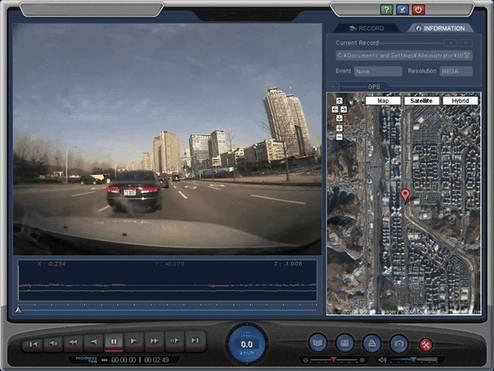Screen dimensions: 494x371
Task: Pan the map upward arrow
Action: (339, 101)
